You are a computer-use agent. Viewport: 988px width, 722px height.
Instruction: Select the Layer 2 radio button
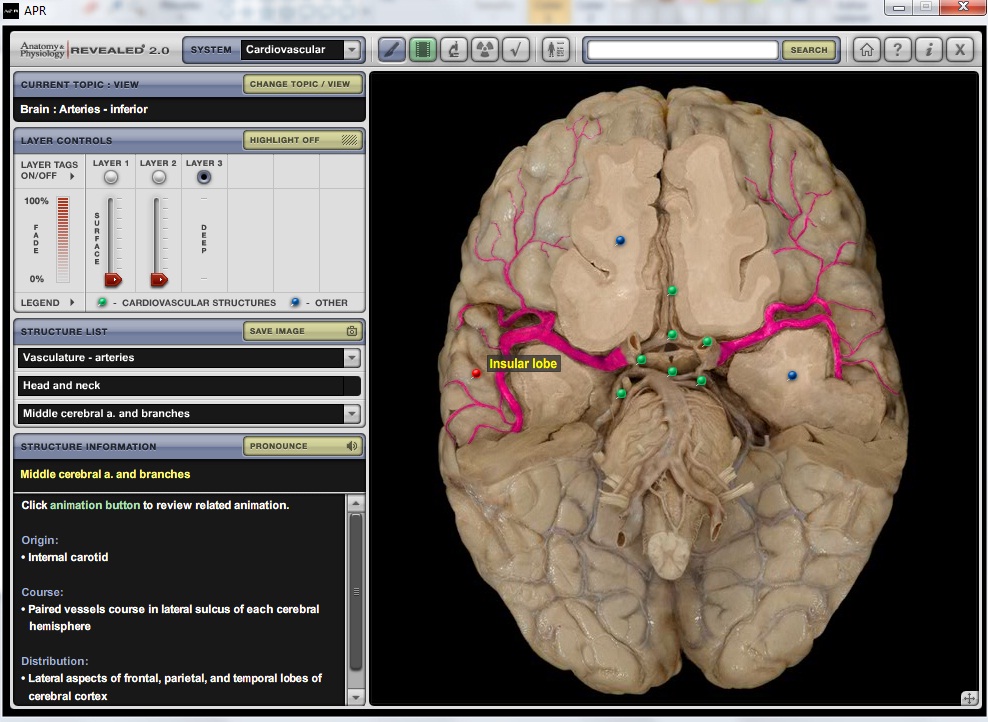coord(159,177)
